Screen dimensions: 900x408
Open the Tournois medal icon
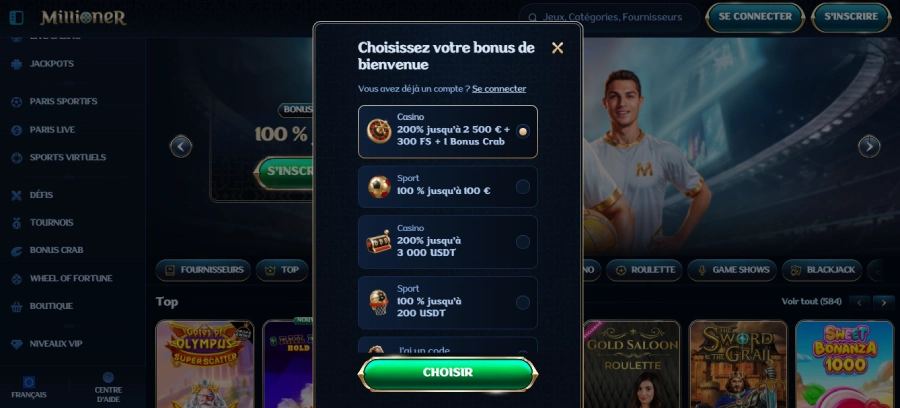tap(17, 223)
